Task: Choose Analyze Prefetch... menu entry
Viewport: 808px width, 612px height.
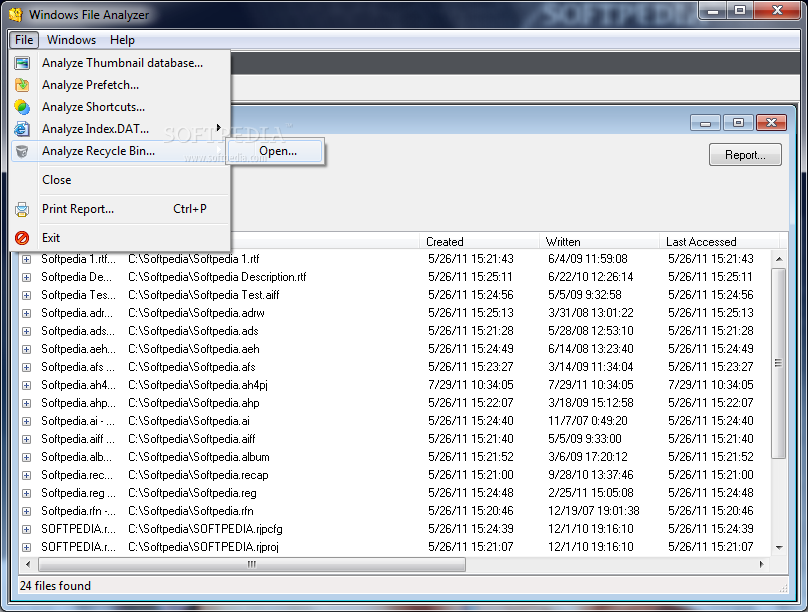Action: click(x=120, y=84)
